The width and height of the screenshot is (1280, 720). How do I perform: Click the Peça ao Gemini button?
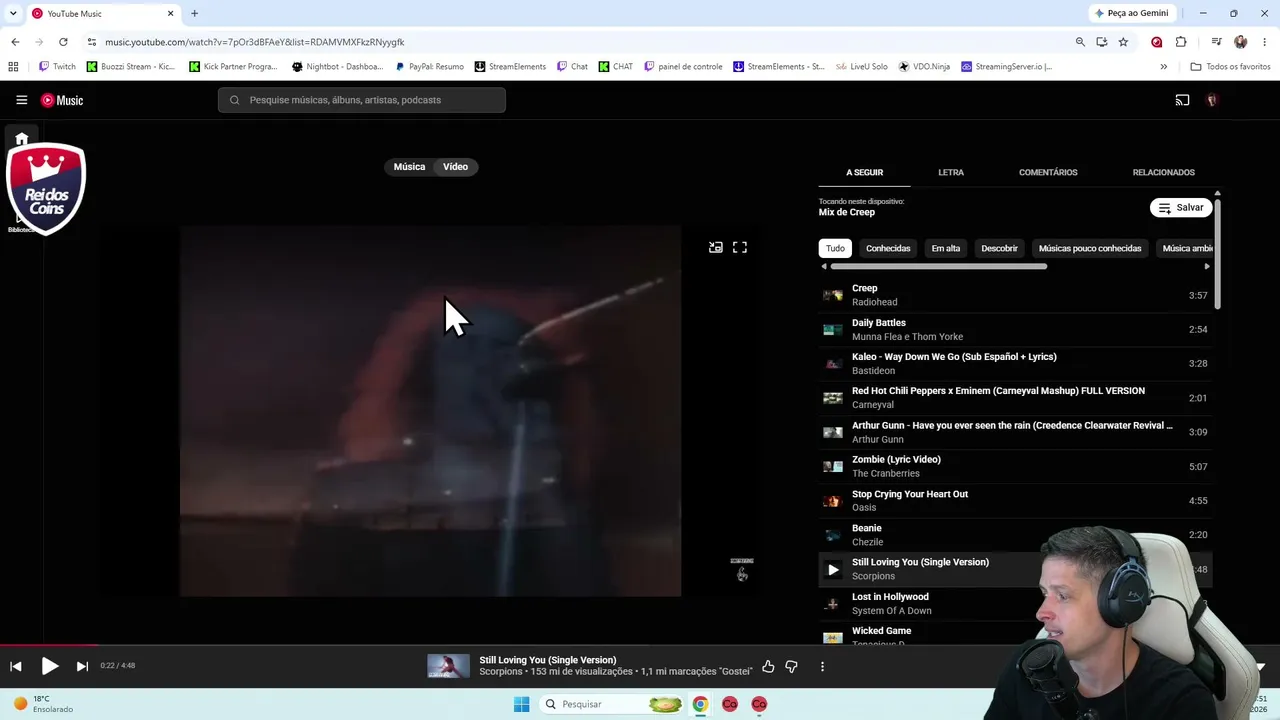(x=1132, y=13)
